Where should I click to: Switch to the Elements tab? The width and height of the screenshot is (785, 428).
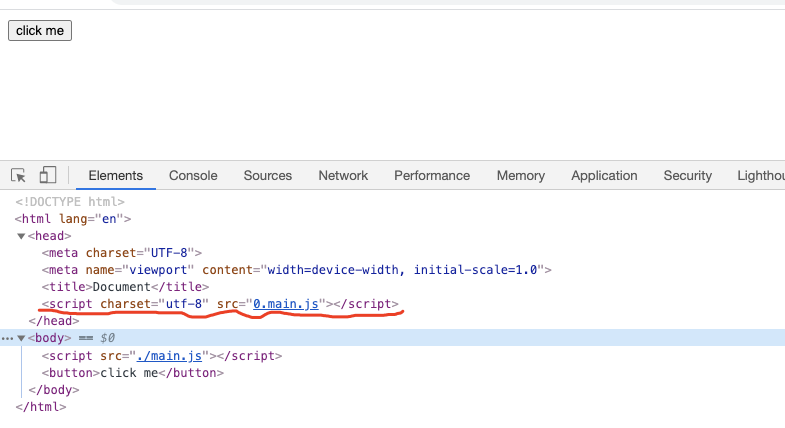tap(116, 176)
